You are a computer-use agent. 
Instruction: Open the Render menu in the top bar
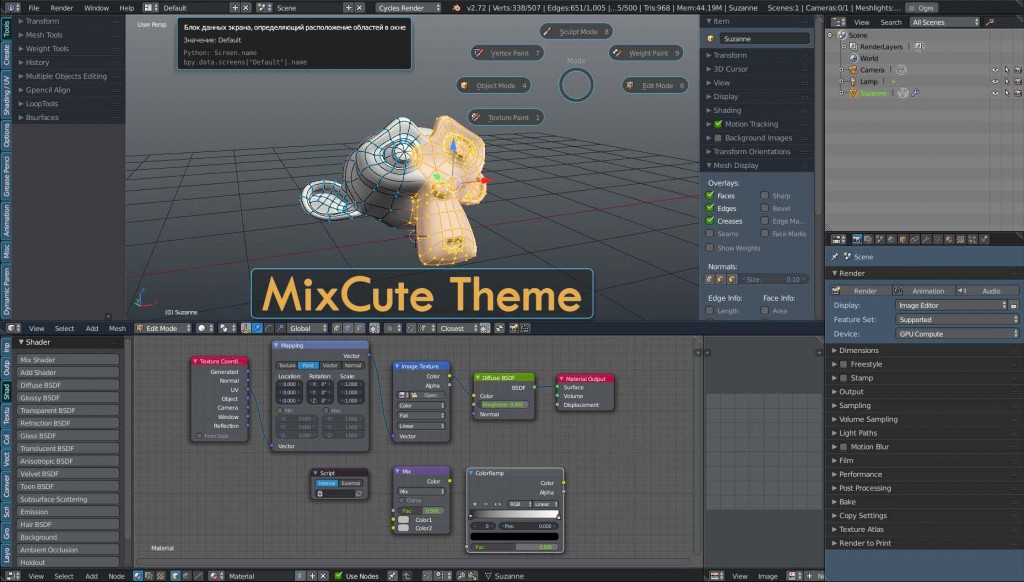pyautogui.click(x=63, y=7)
